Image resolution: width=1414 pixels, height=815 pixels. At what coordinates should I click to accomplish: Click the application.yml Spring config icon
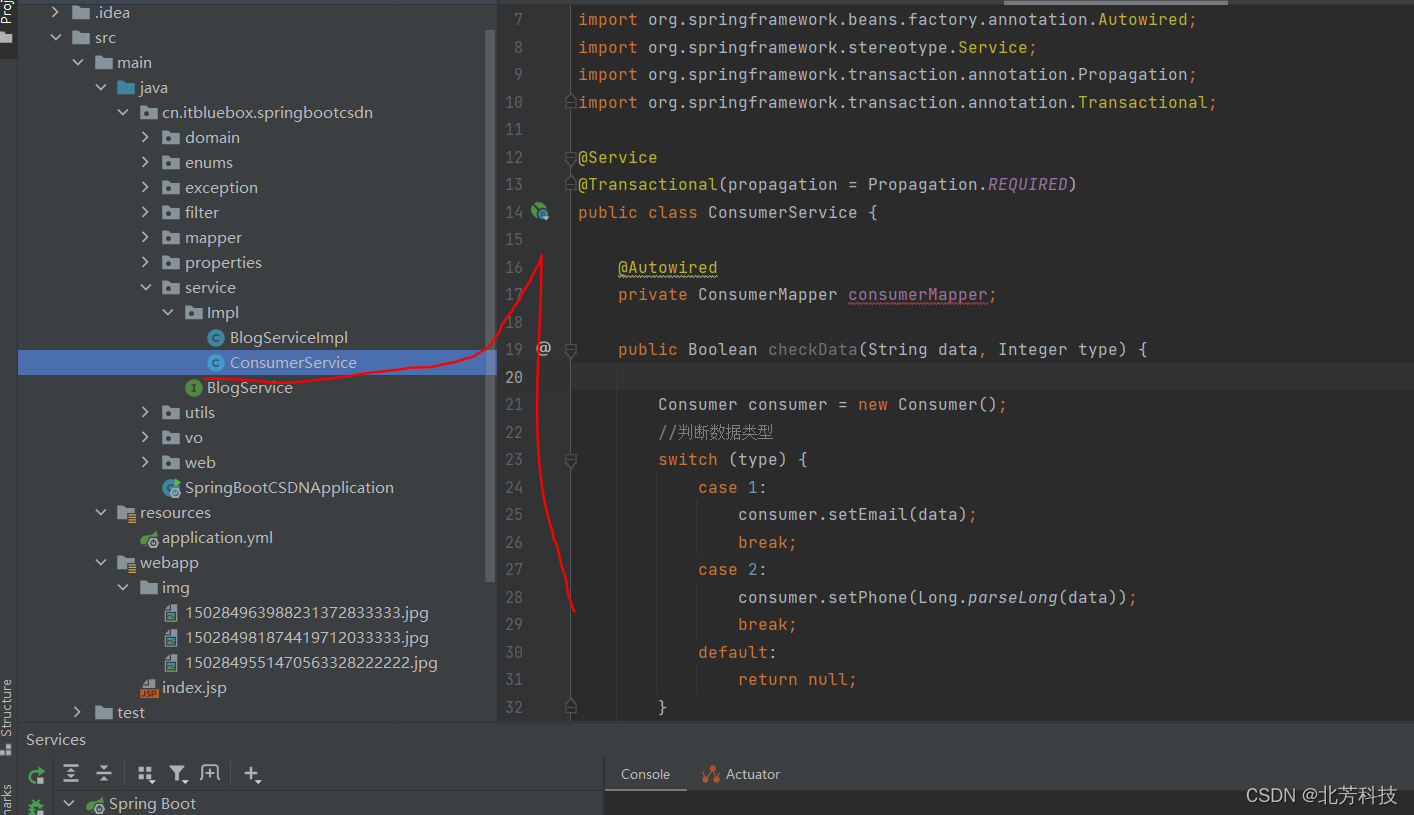[149, 538]
